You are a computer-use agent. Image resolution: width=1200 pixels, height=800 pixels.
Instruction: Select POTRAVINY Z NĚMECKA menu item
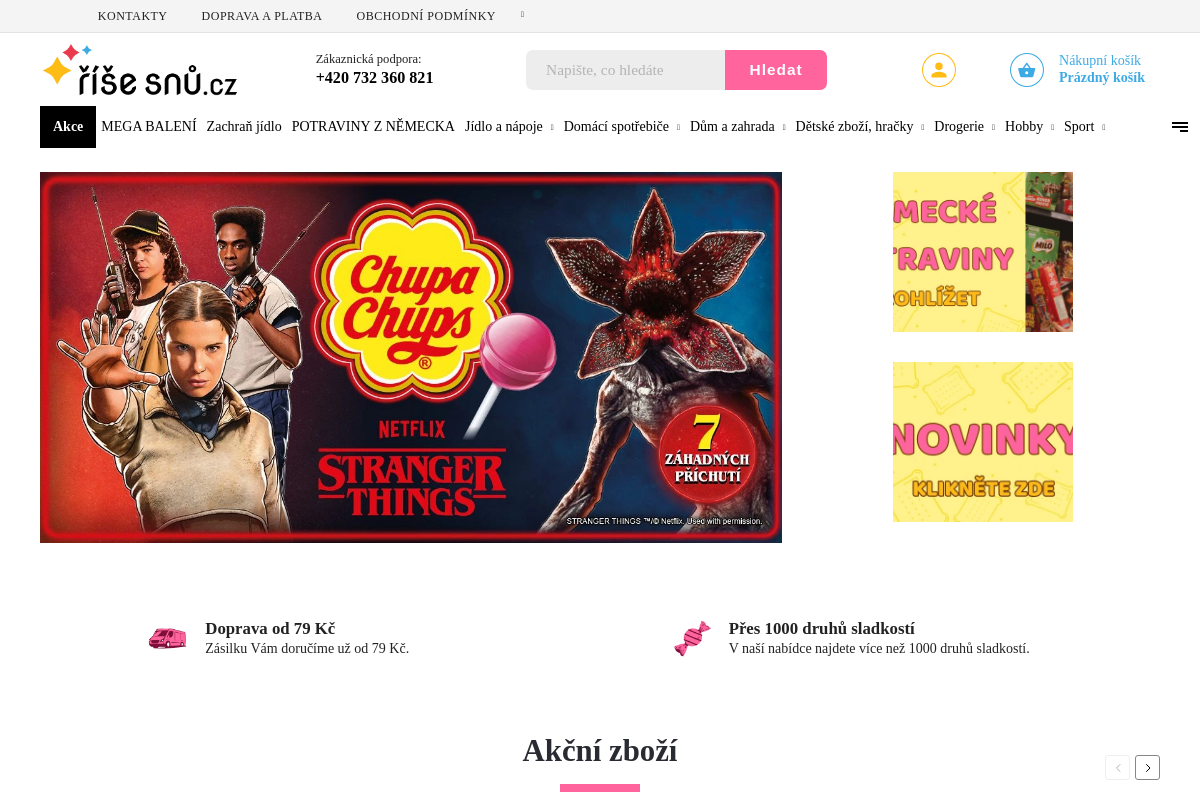373,127
